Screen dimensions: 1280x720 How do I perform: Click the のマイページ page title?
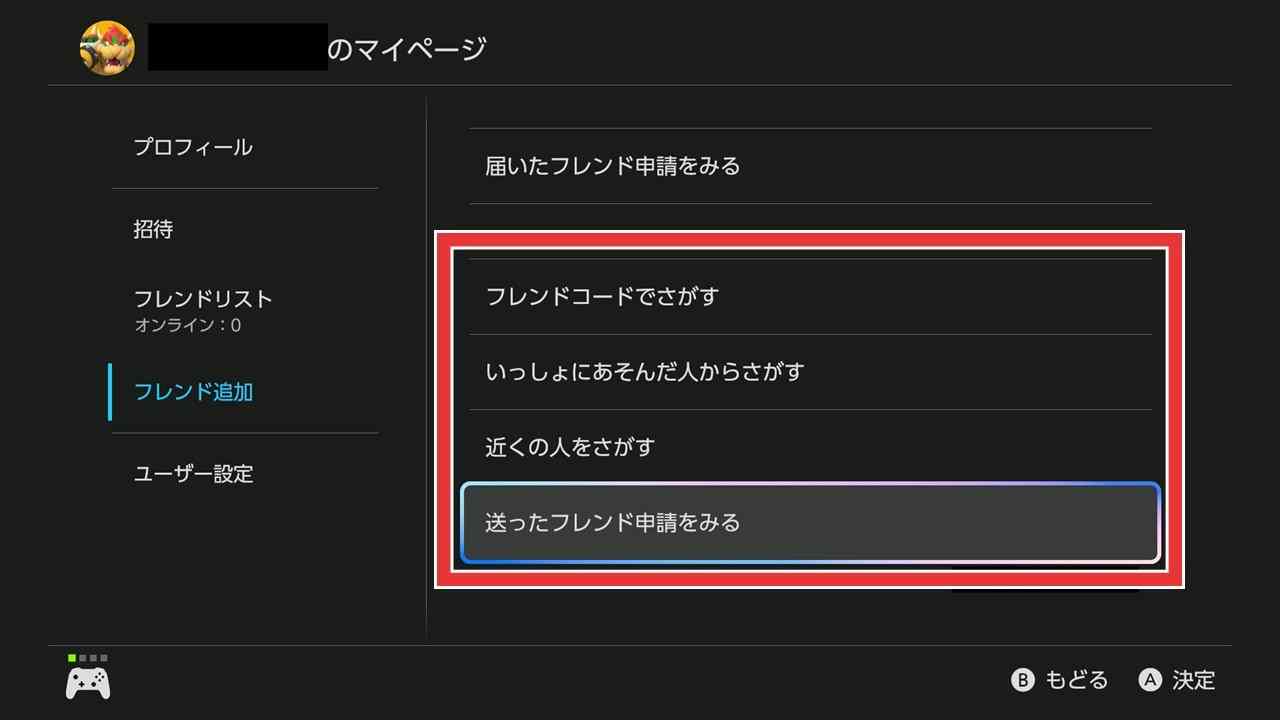pos(407,48)
